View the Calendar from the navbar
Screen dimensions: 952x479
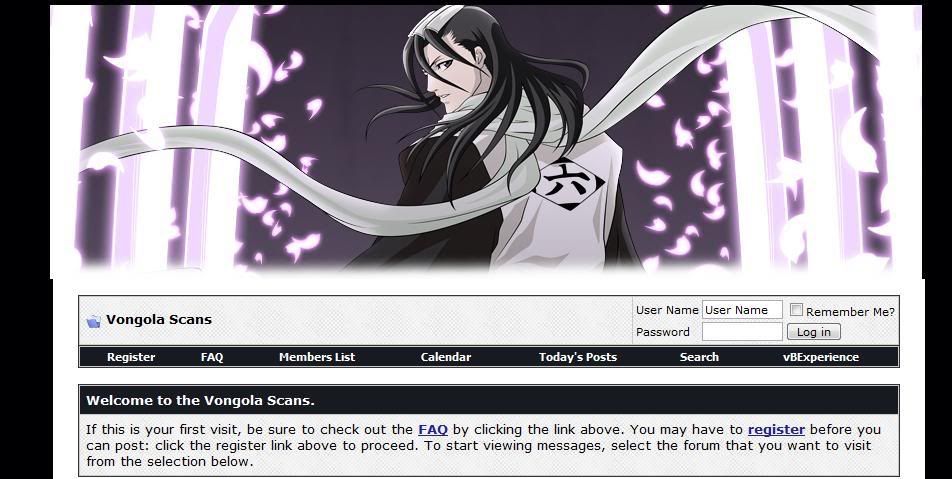point(446,357)
